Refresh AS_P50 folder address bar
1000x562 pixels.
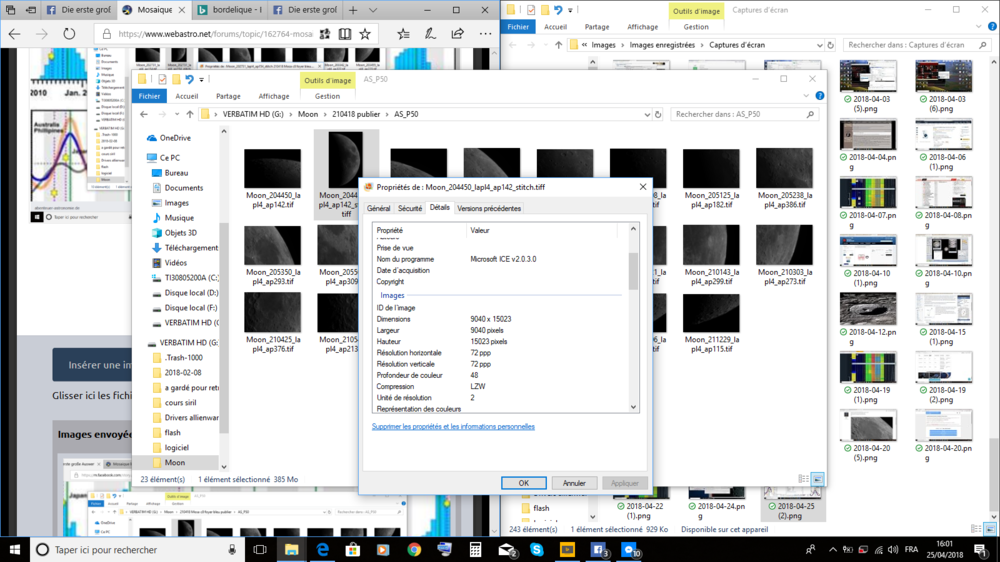tap(658, 114)
